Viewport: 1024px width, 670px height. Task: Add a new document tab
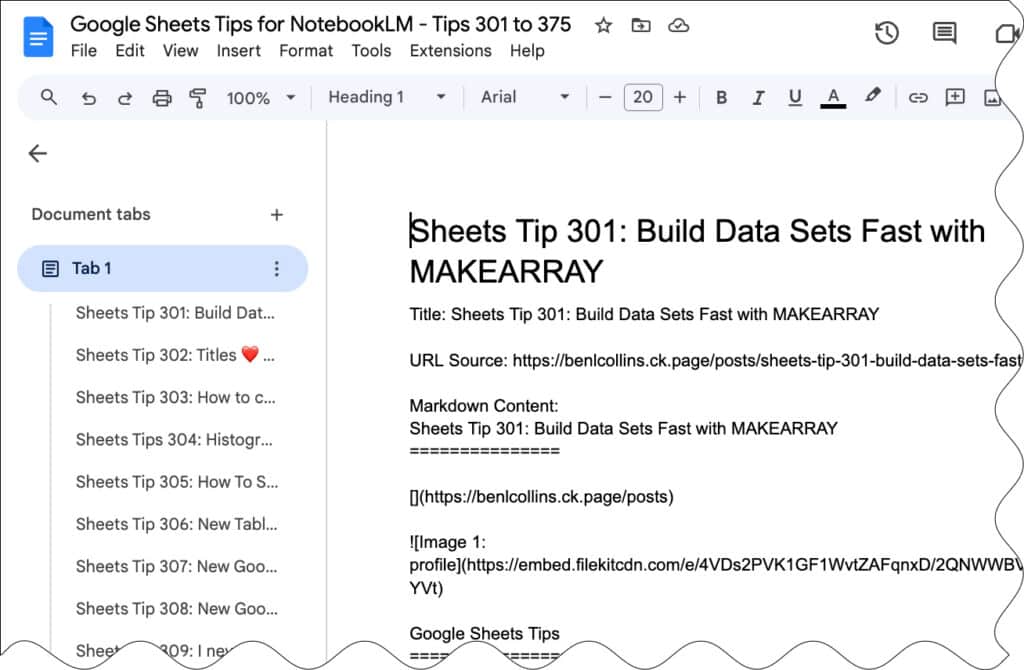(277, 214)
